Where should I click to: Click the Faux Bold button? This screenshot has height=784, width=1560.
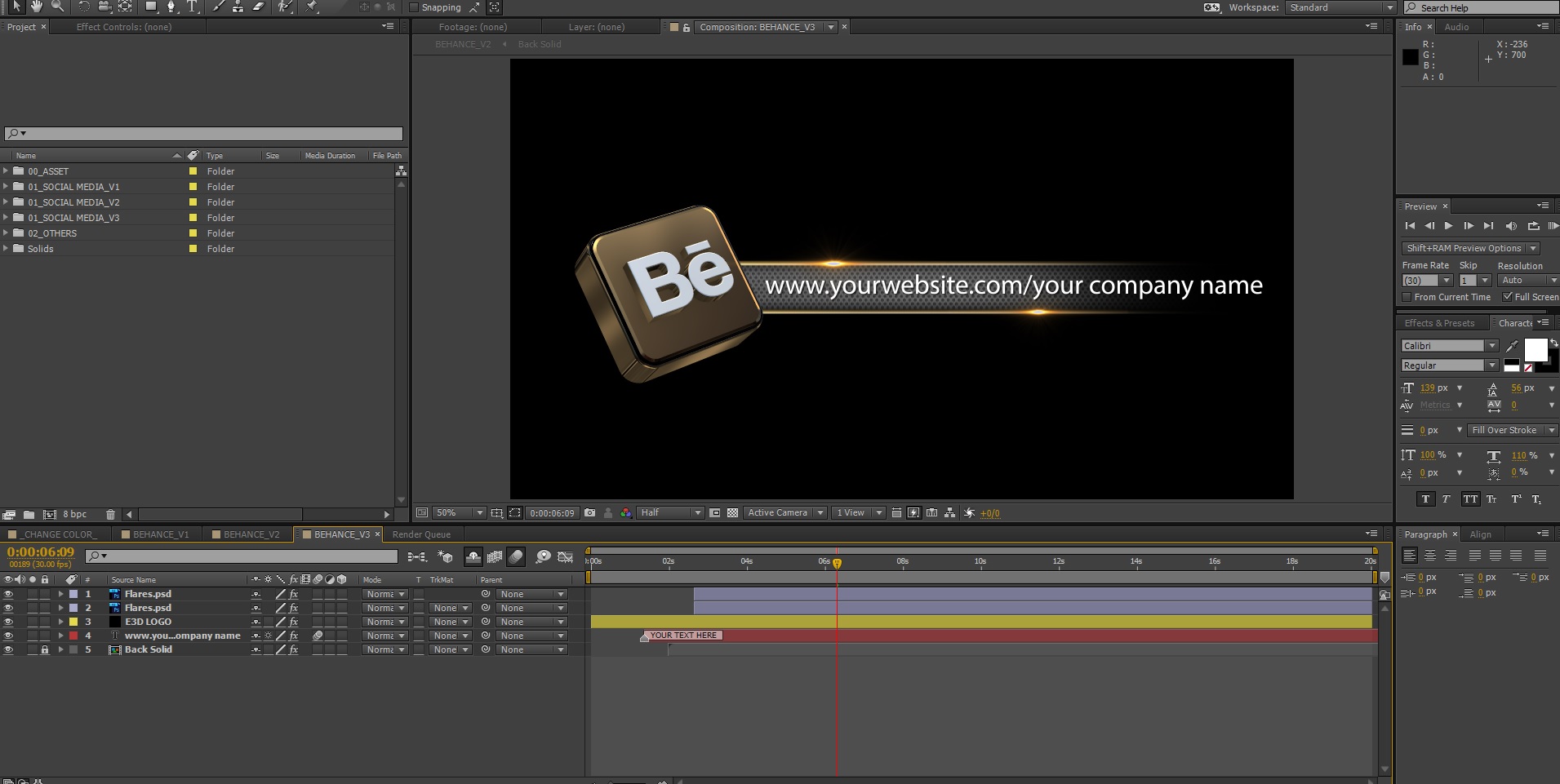(x=1425, y=499)
